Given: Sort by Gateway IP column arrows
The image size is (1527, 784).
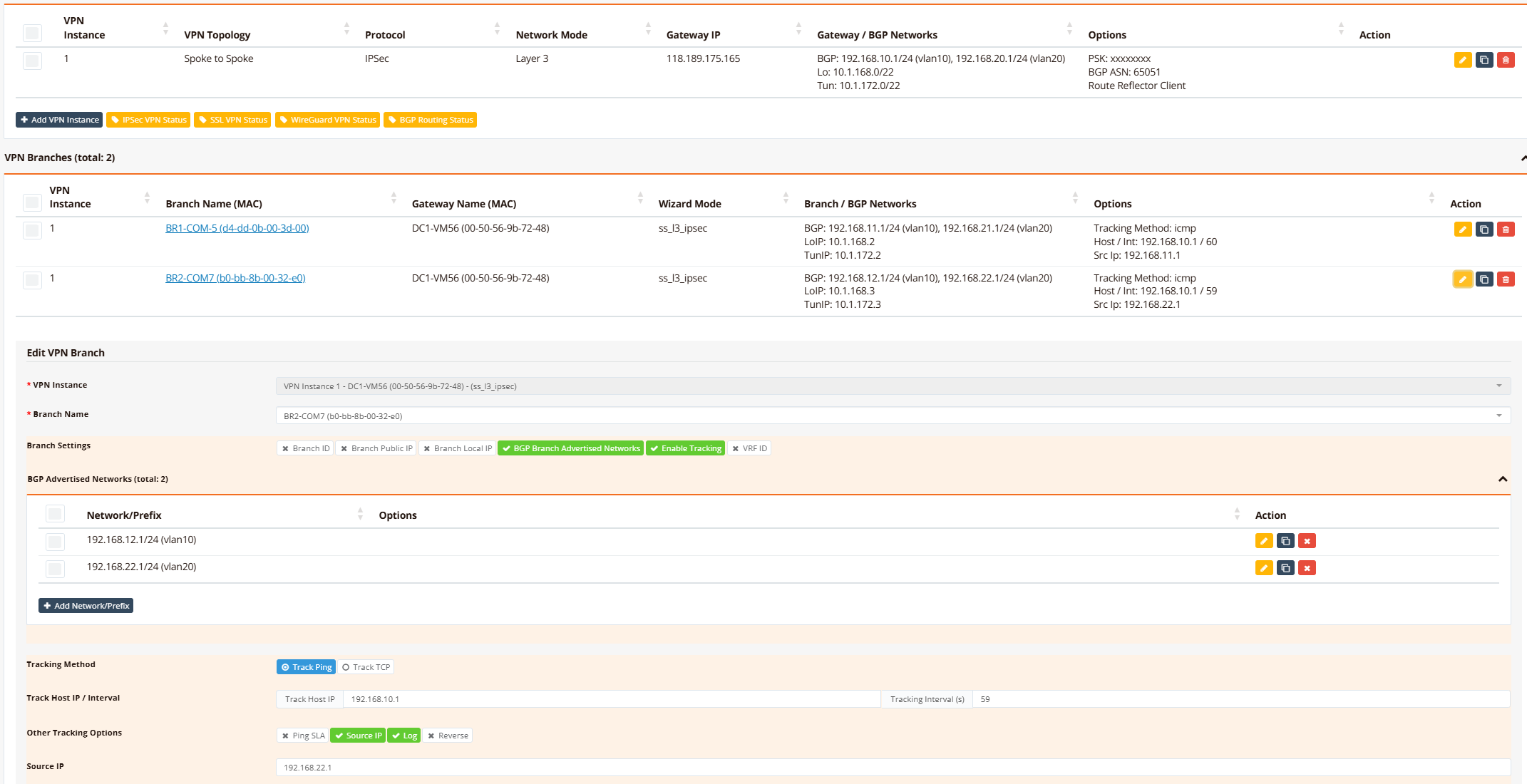Looking at the screenshot, I should pos(798,29).
